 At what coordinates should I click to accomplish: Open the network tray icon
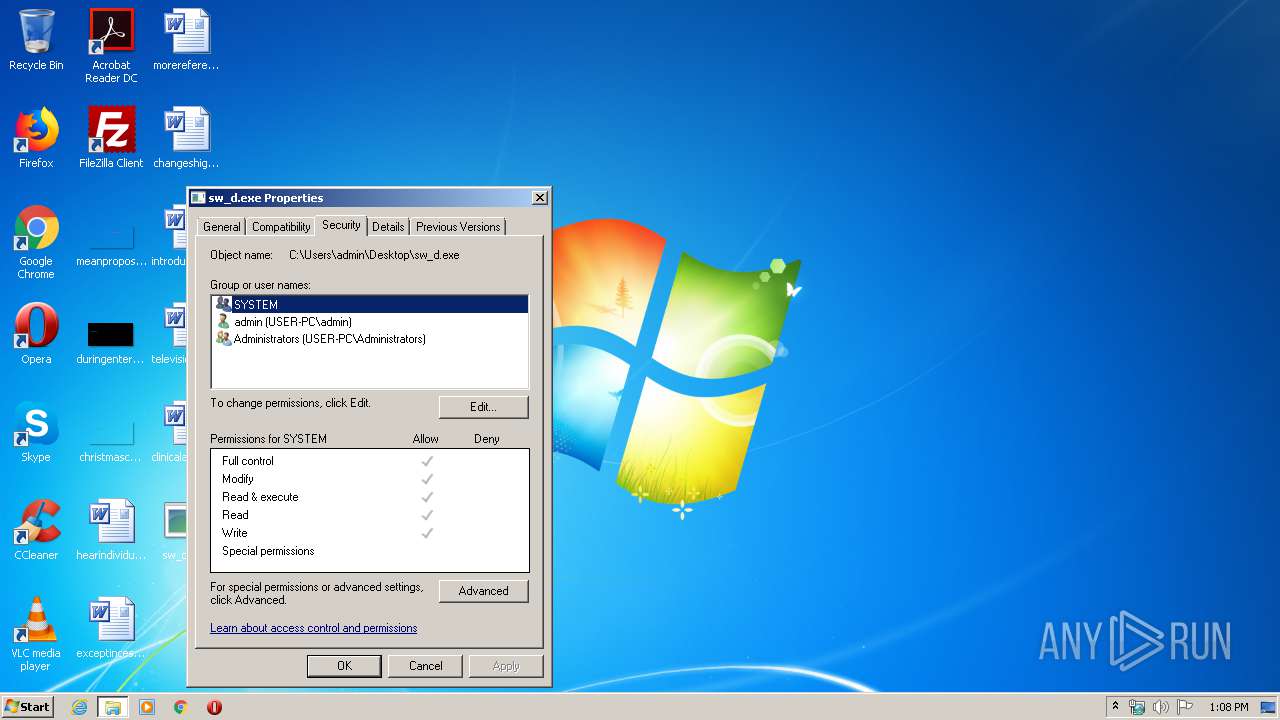[1137, 707]
